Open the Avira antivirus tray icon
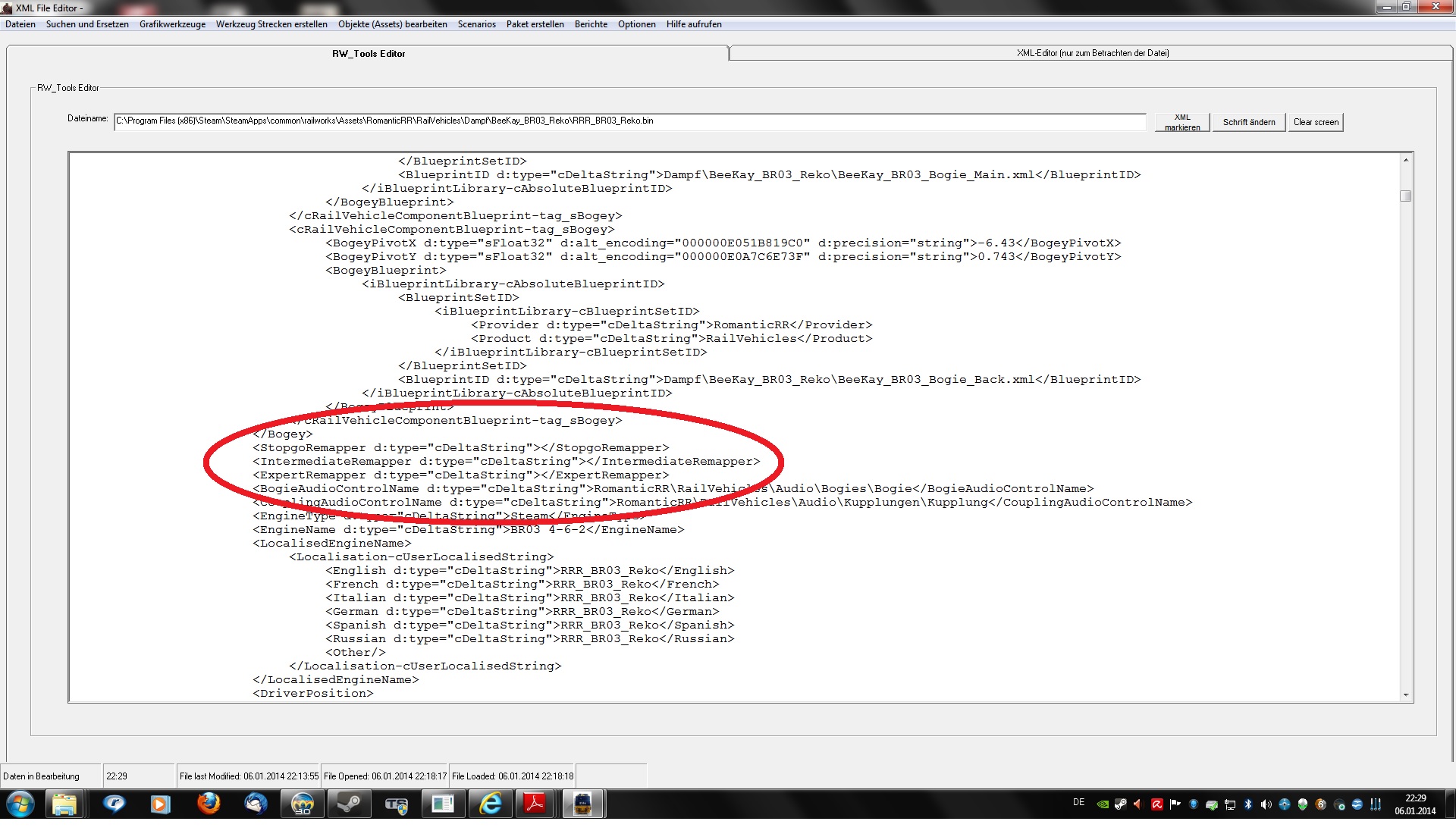 (x=1157, y=804)
